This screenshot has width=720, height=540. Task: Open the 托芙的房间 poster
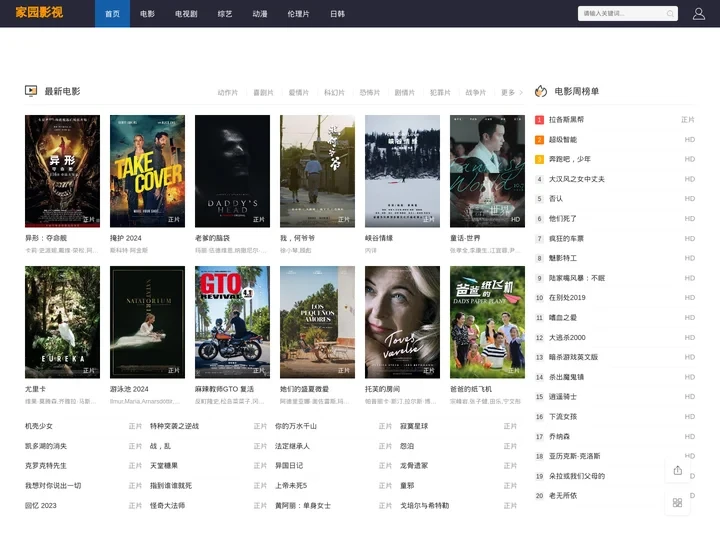click(x=402, y=322)
